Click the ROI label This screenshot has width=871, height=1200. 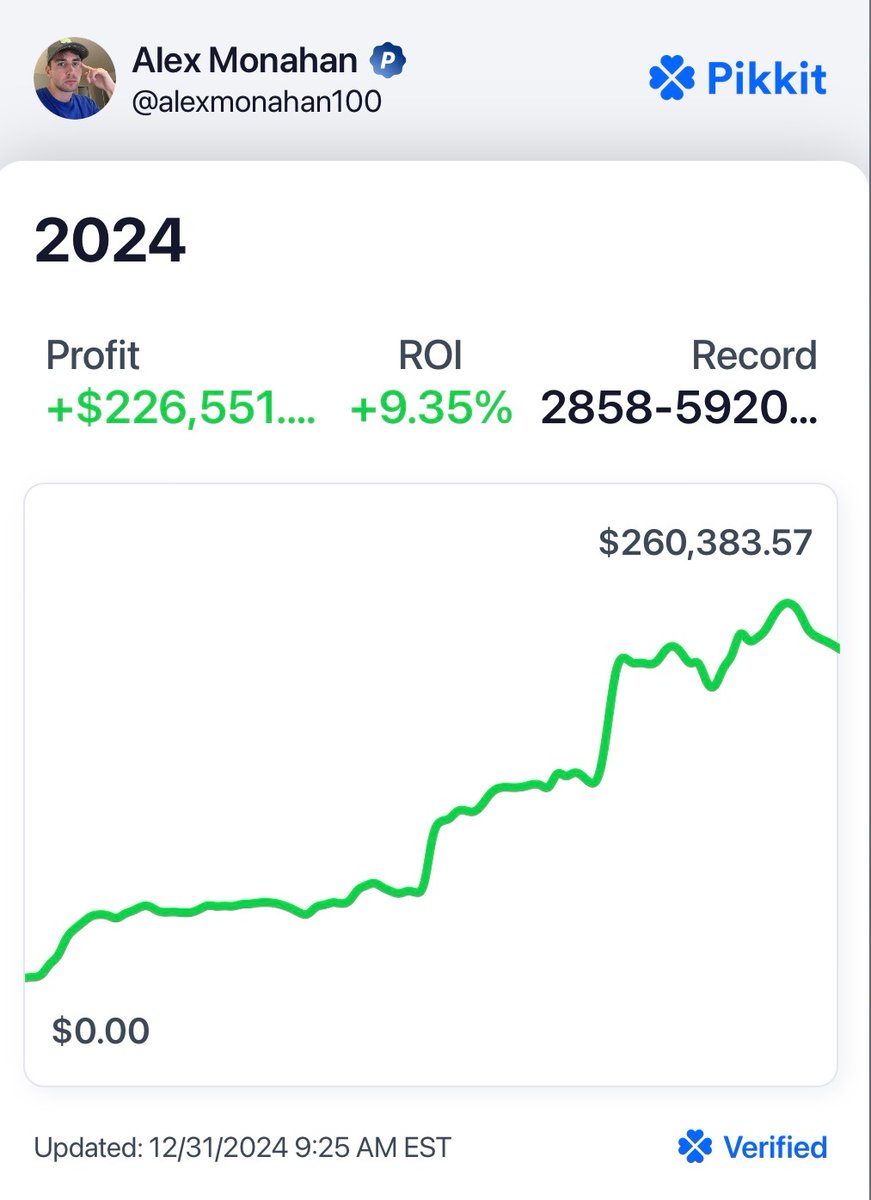429,356
